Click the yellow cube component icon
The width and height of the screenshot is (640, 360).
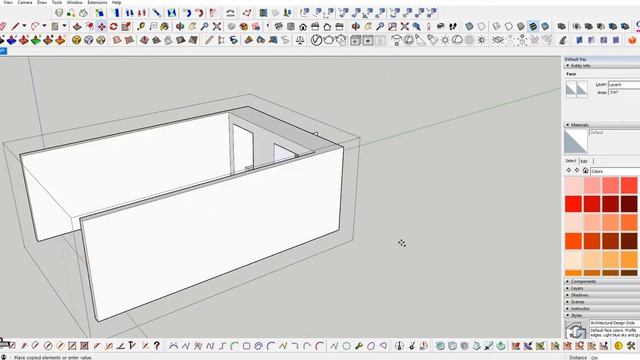76,40
